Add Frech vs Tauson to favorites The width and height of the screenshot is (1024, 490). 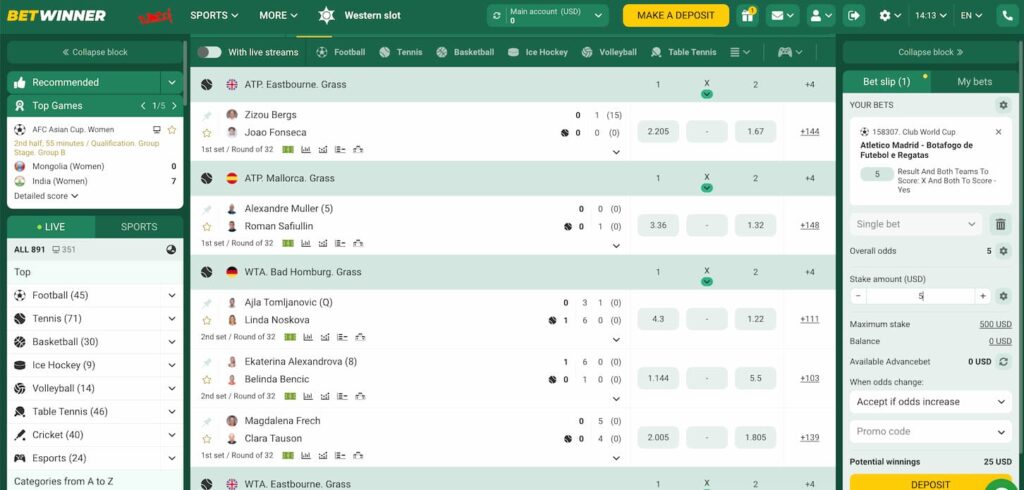[207, 438]
